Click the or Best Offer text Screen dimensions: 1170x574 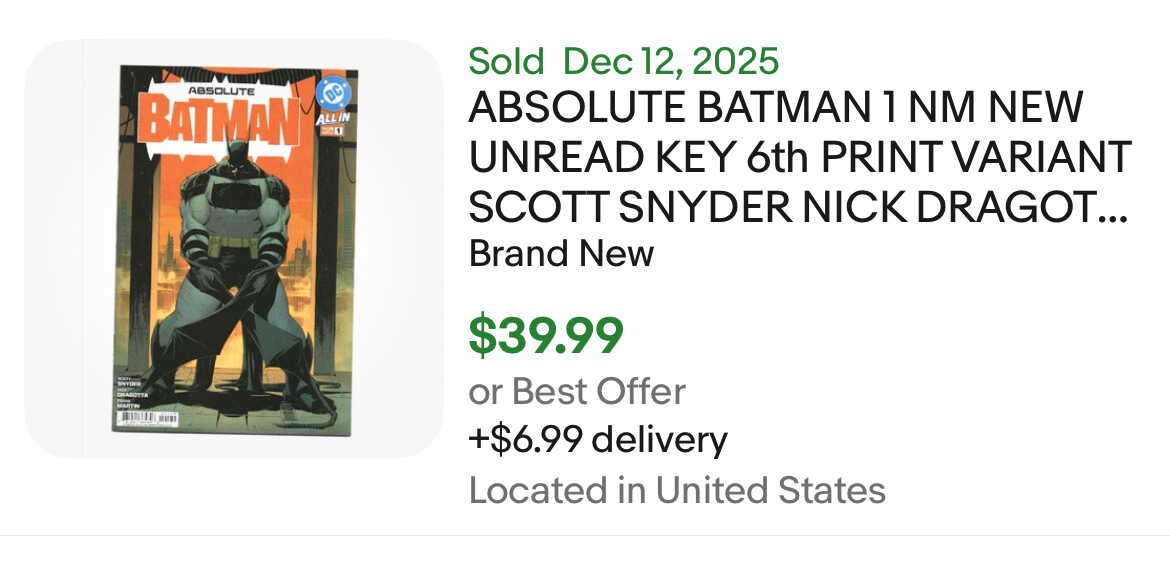[x=577, y=391]
